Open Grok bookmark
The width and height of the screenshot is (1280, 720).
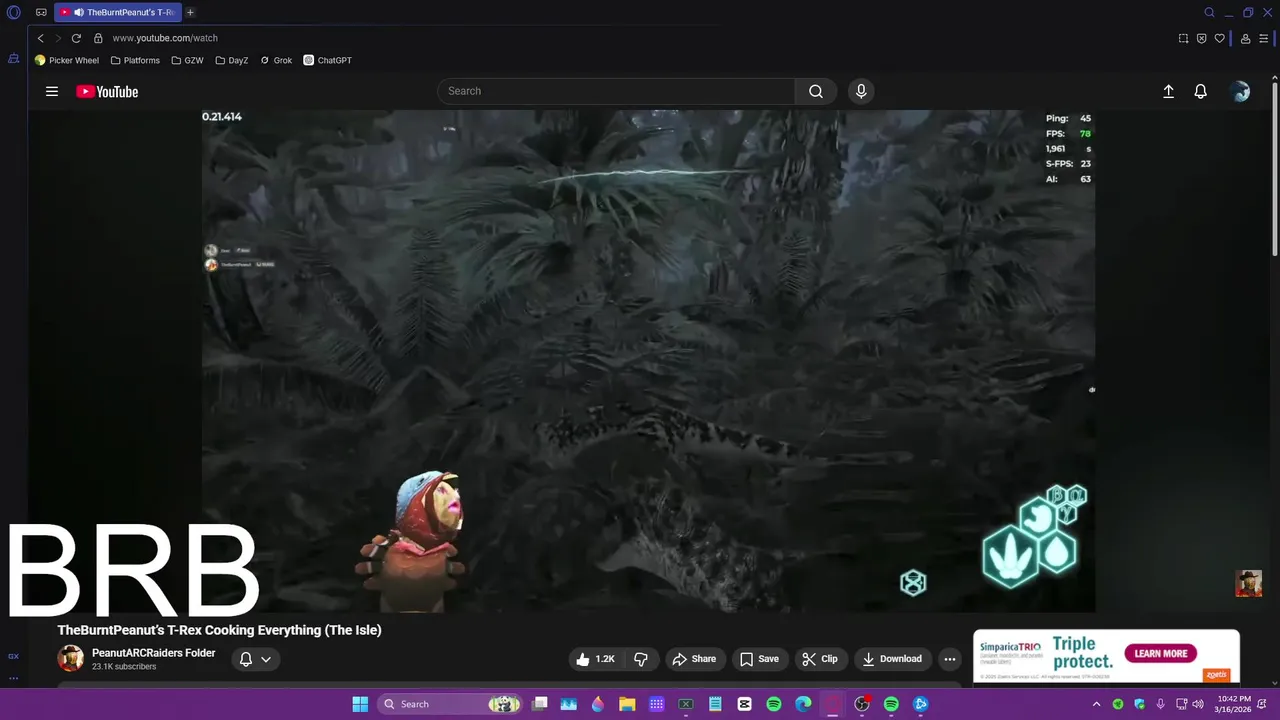[x=276, y=60]
